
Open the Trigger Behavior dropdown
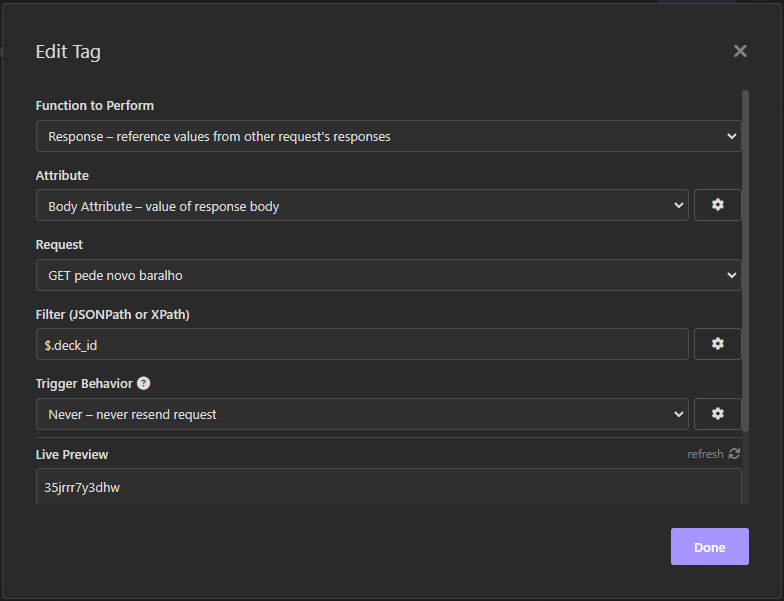362,414
